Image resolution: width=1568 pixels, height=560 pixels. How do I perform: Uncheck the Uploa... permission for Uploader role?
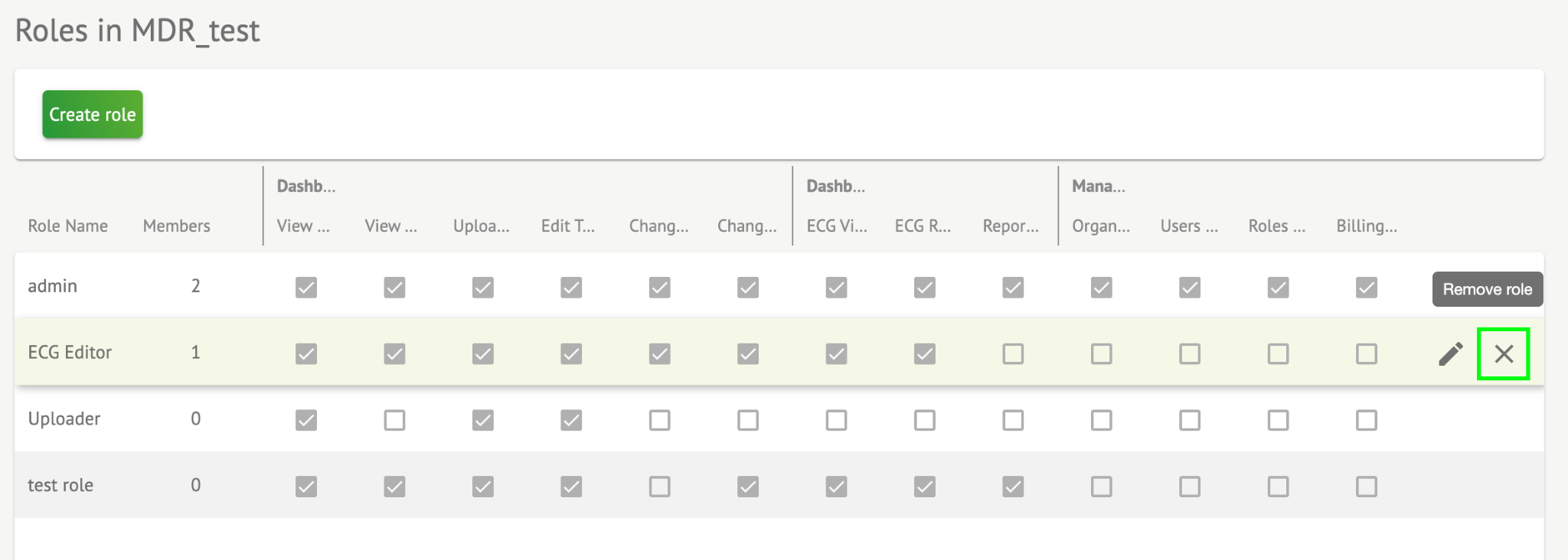[483, 420]
